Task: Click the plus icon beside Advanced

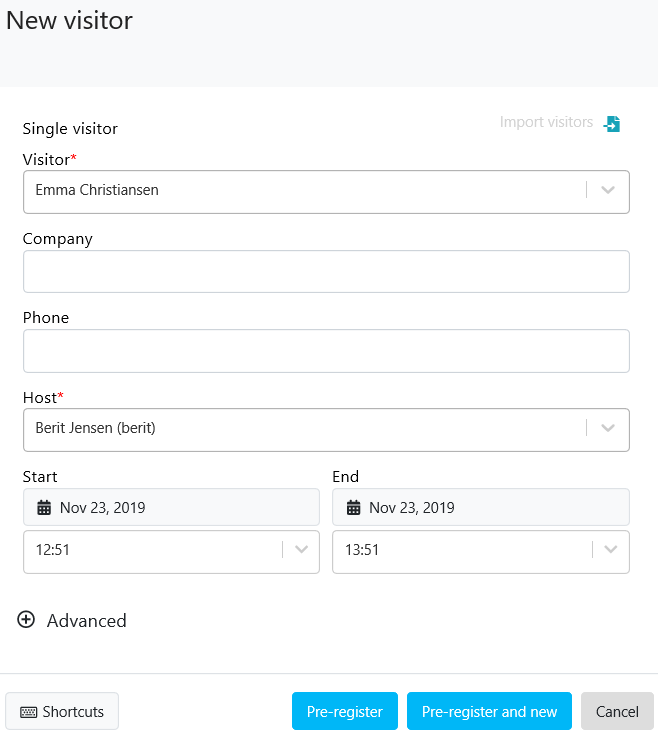Action: click(26, 620)
